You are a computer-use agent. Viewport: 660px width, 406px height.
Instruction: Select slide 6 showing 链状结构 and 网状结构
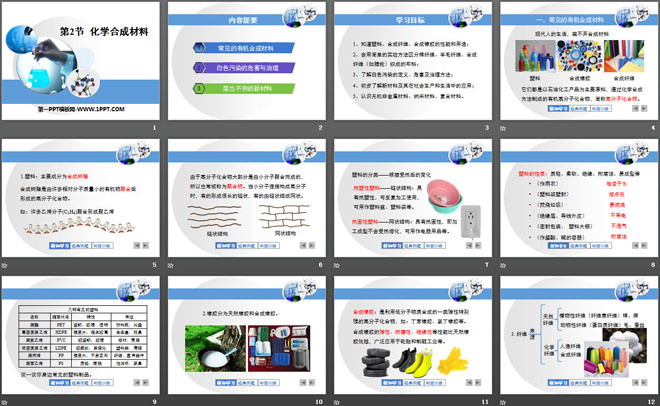click(x=247, y=199)
